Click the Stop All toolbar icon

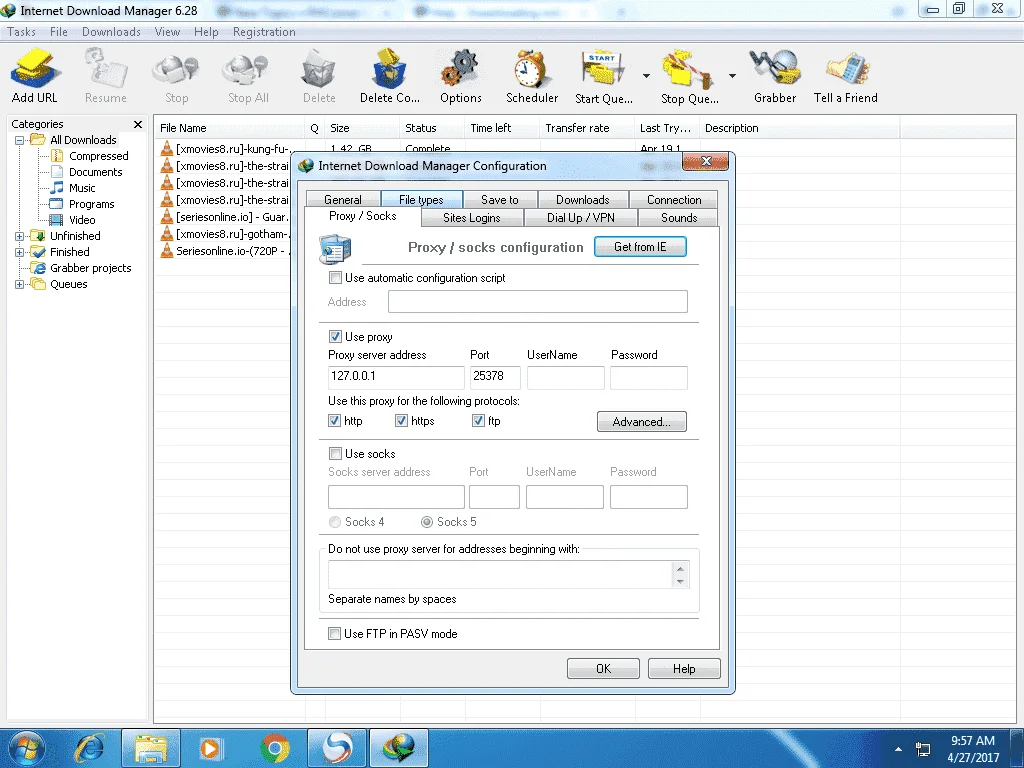pyautogui.click(x=247, y=69)
